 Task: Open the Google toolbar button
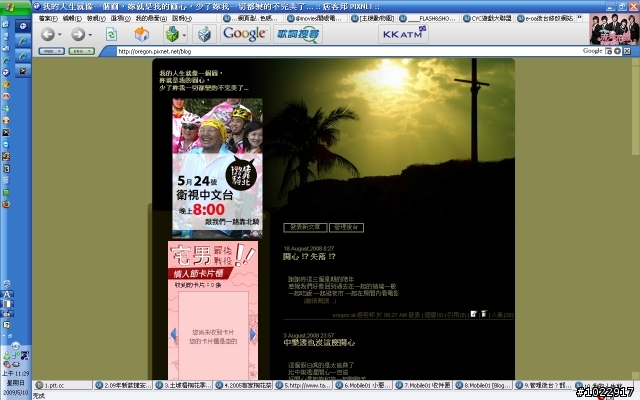[245, 34]
